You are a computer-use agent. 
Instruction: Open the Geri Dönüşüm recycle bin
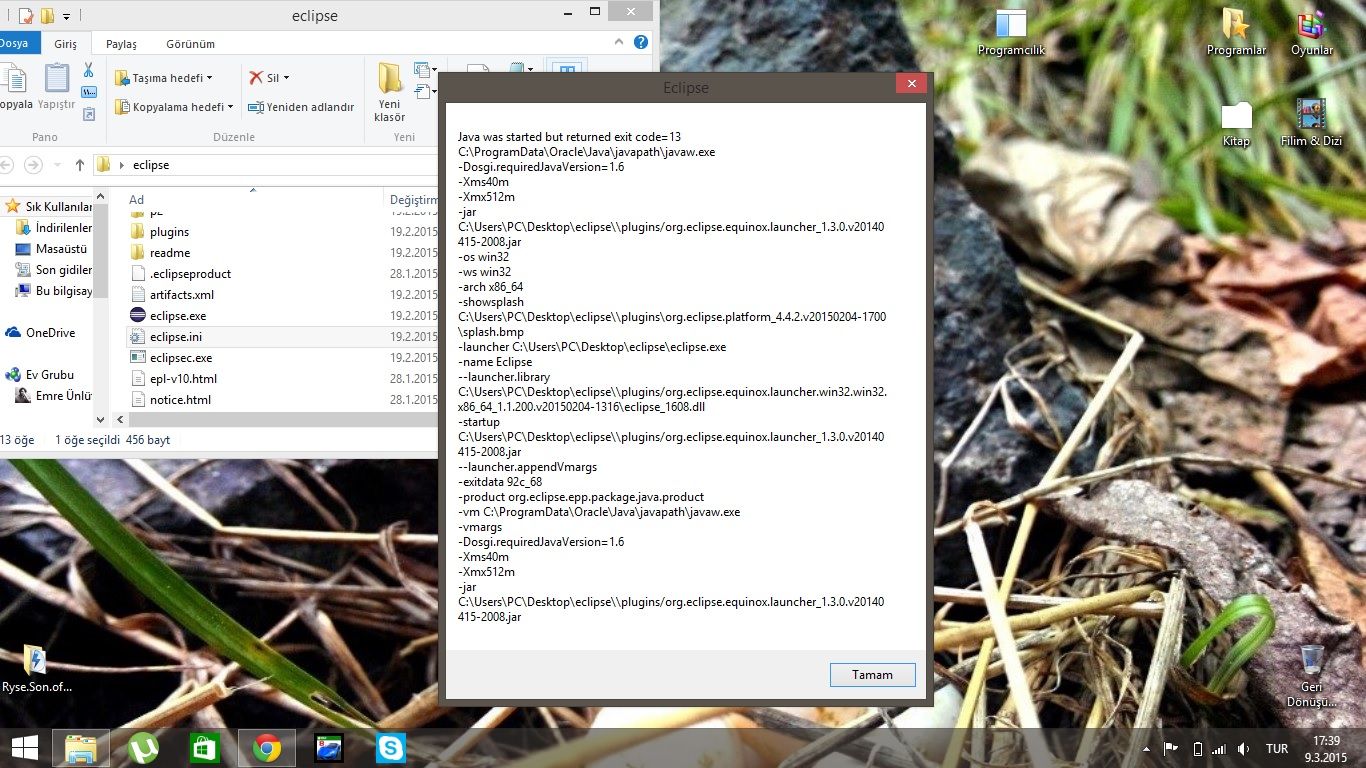[x=1311, y=676]
